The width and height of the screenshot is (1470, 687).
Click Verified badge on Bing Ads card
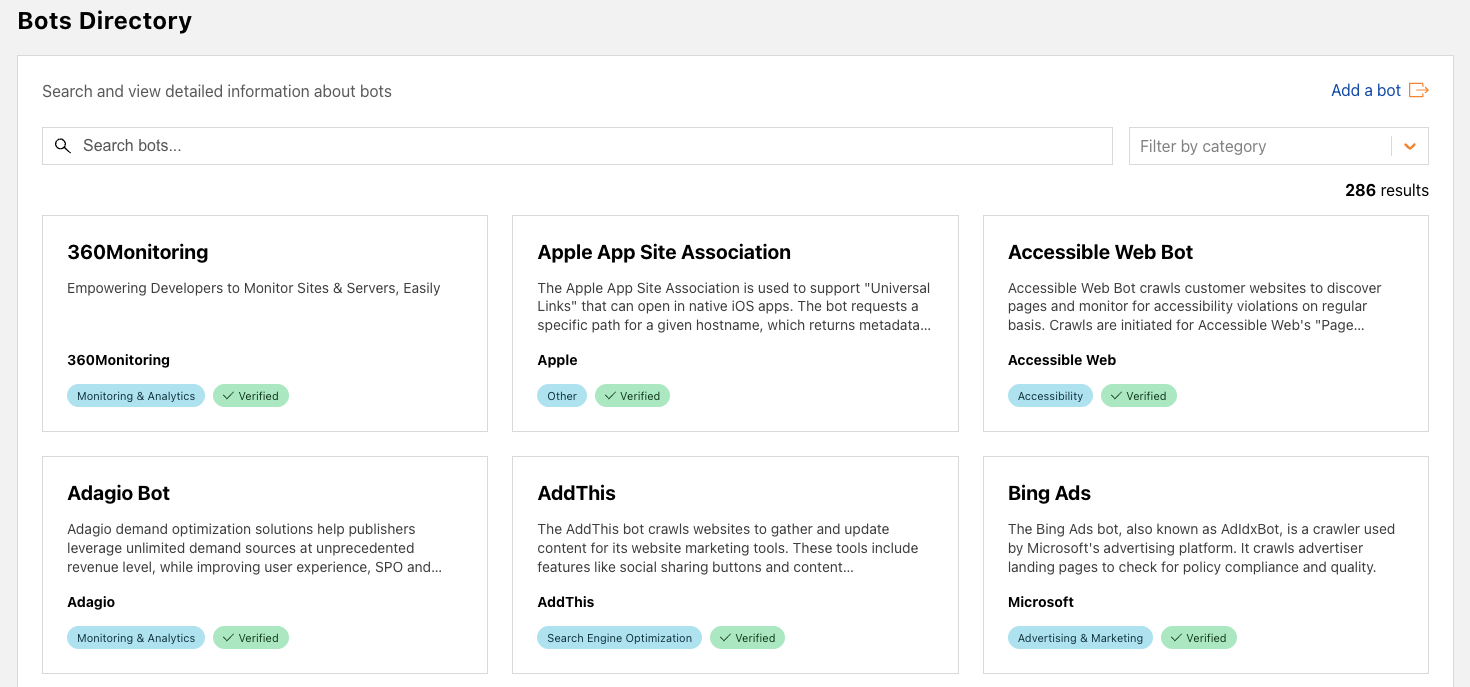pyautogui.click(x=1199, y=638)
